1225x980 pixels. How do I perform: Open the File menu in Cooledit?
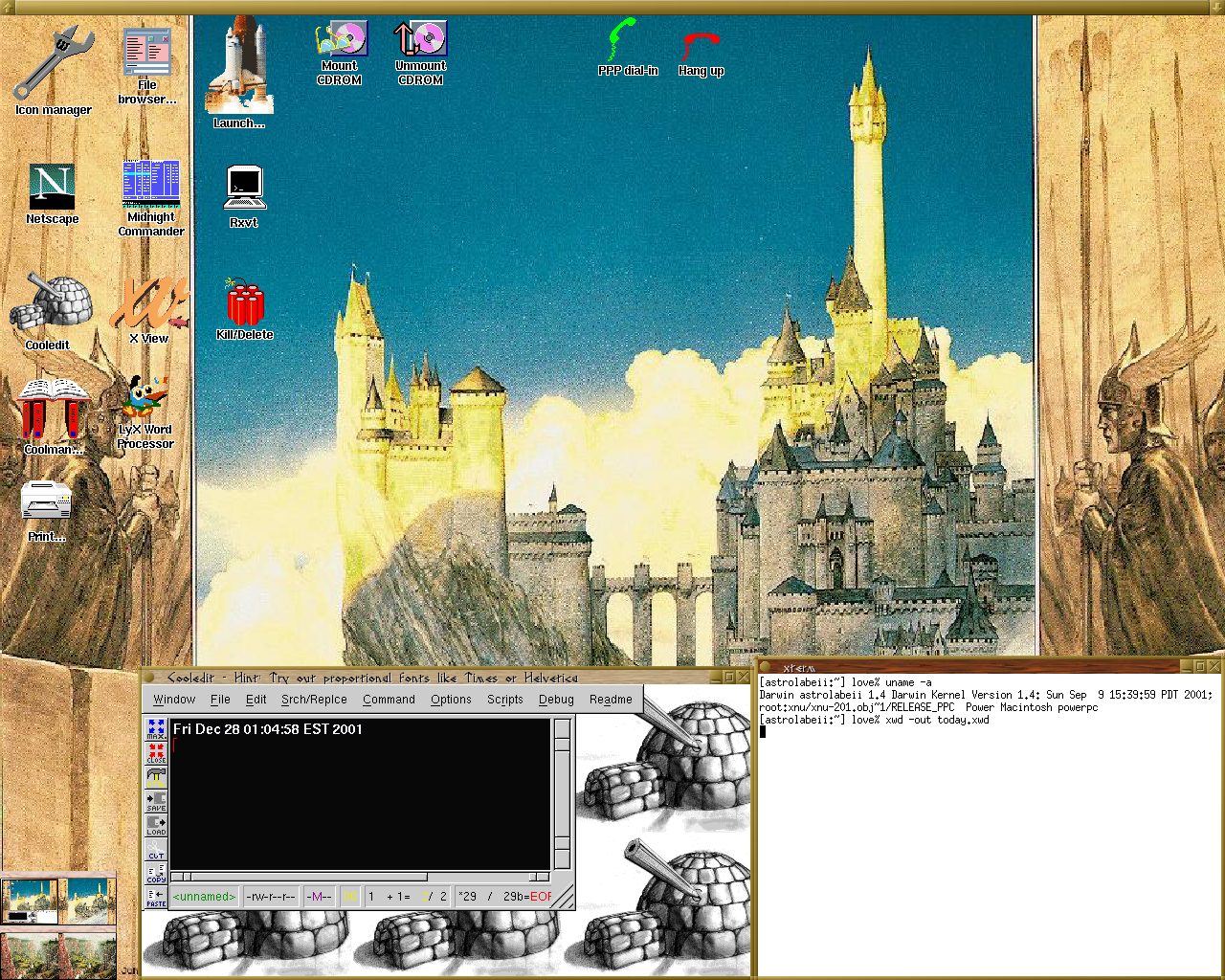[220, 700]
